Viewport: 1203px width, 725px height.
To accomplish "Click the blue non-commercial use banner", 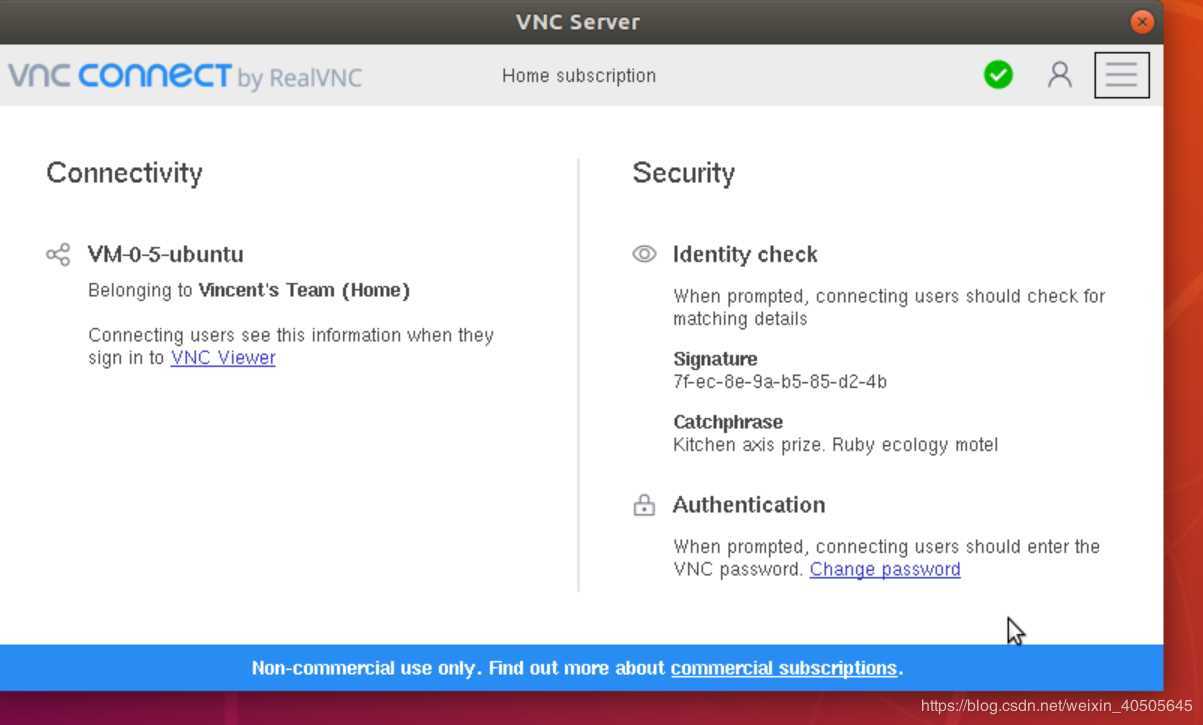I will click(x=582, y=668).
